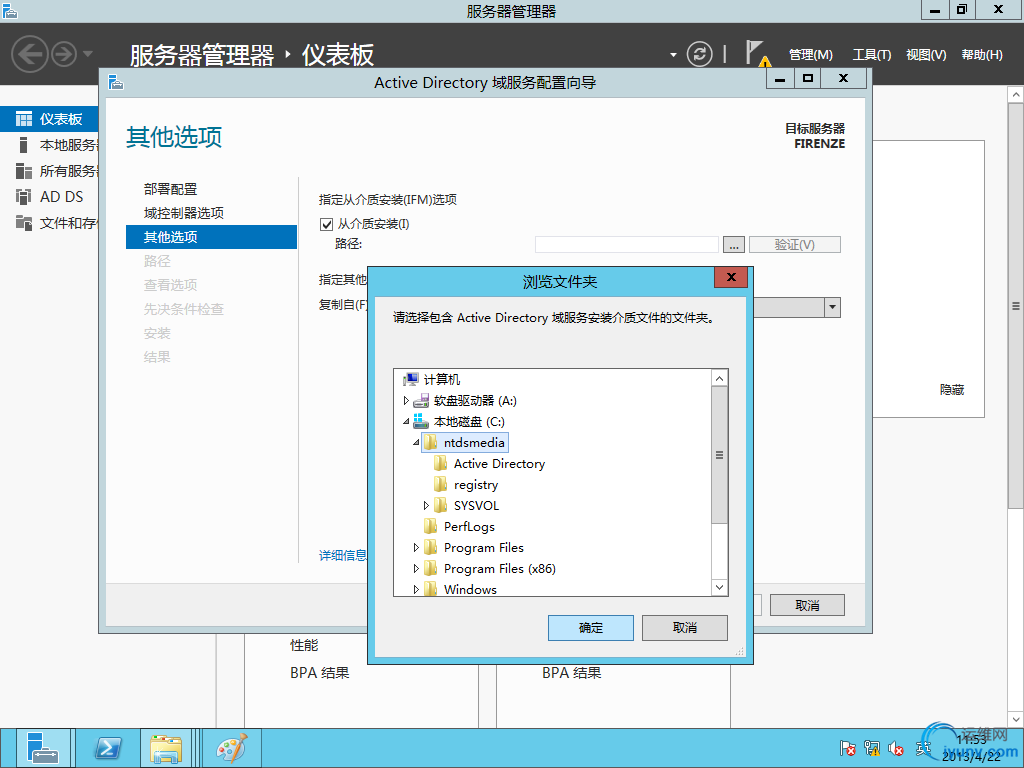Image resolution: width=1024 pixels, height=768 pixels.
Task: Click the volume muted tray icon
Action: (896, 748)
